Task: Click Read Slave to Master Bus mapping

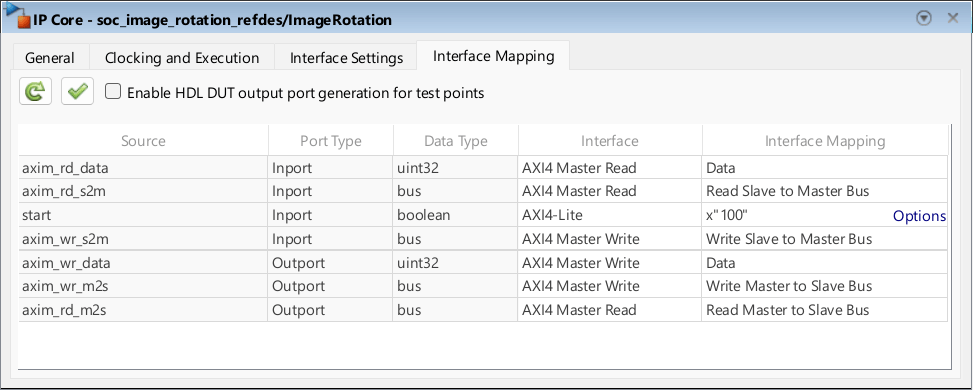Action: point(825,191)
